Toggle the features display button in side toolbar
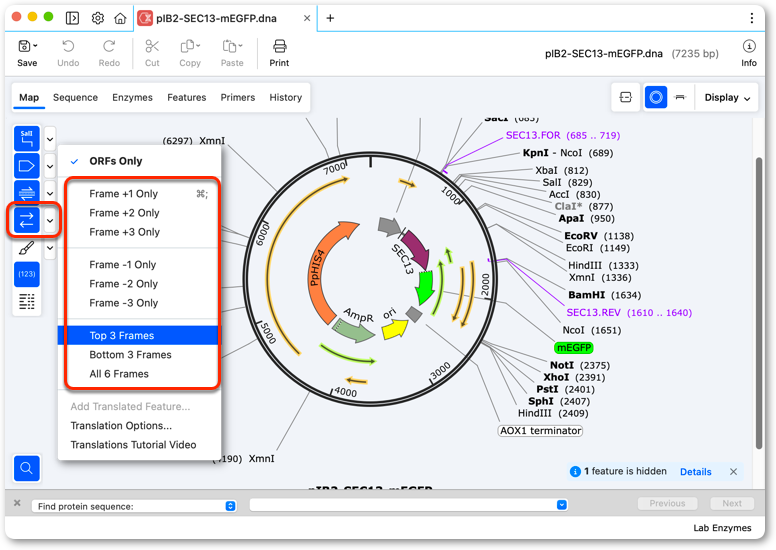 point(27,166)
